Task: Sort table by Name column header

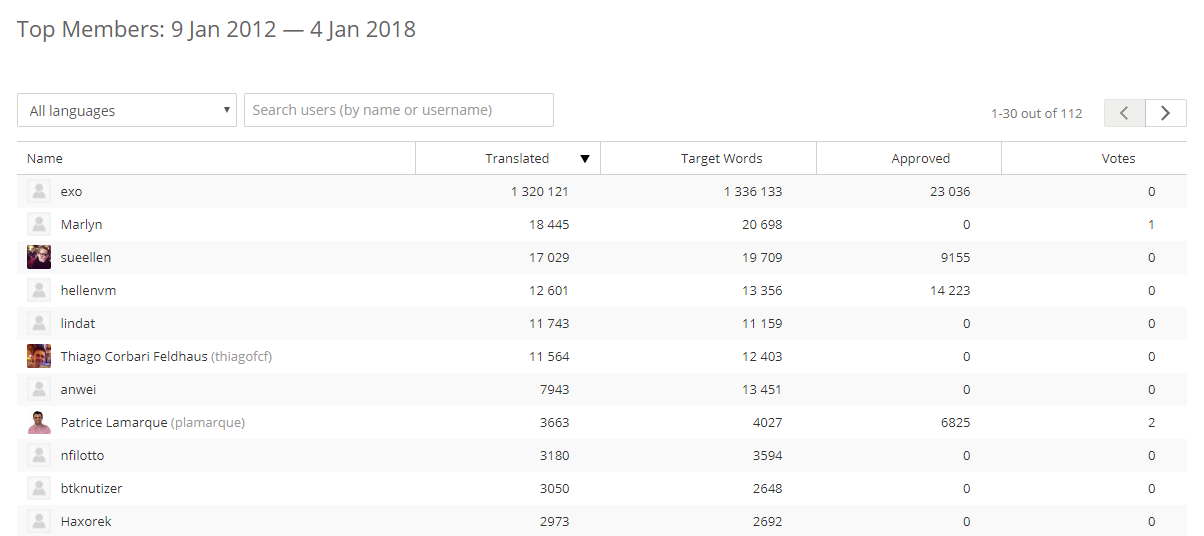Action: [x=45, y=158]
